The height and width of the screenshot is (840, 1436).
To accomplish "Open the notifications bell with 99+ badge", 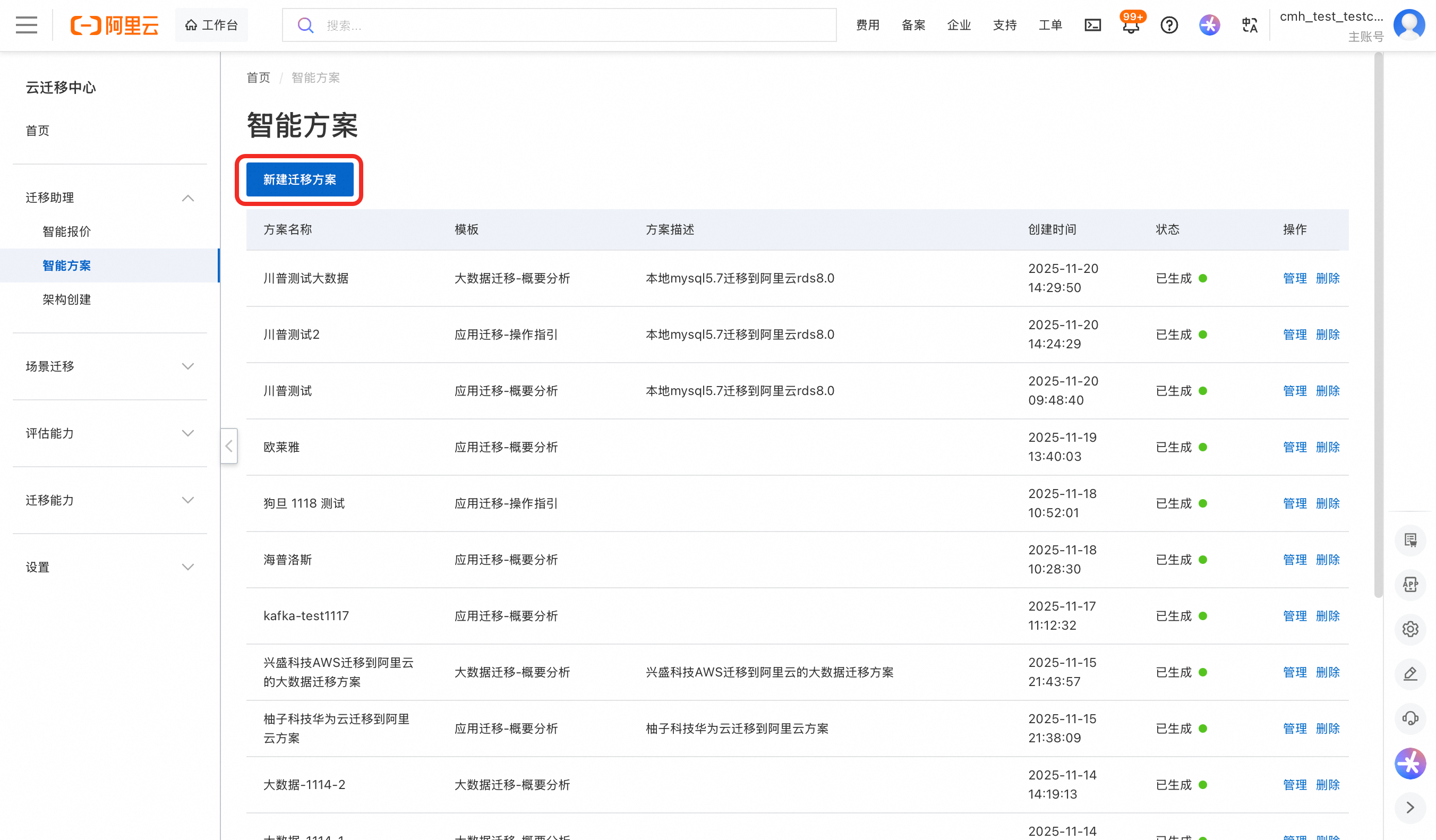I will tap(1131, 25).
